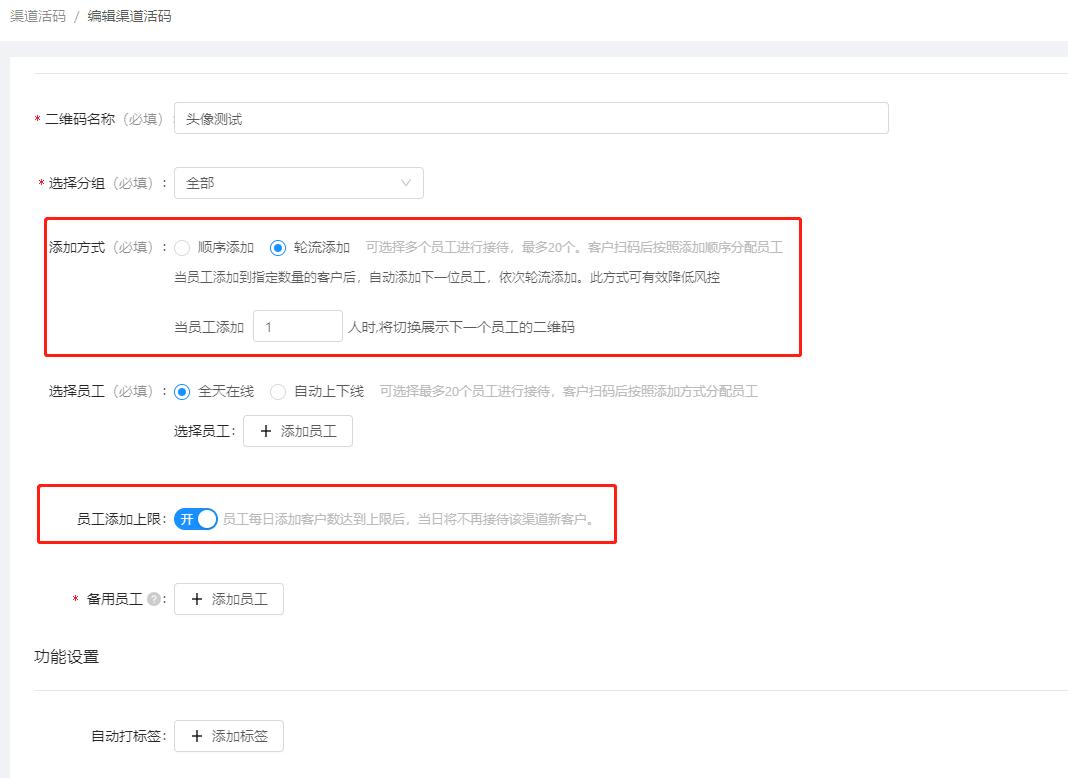Click the 添加标签 button
The height and width of the screenshot is (778, 1068).
click(228, 736)
